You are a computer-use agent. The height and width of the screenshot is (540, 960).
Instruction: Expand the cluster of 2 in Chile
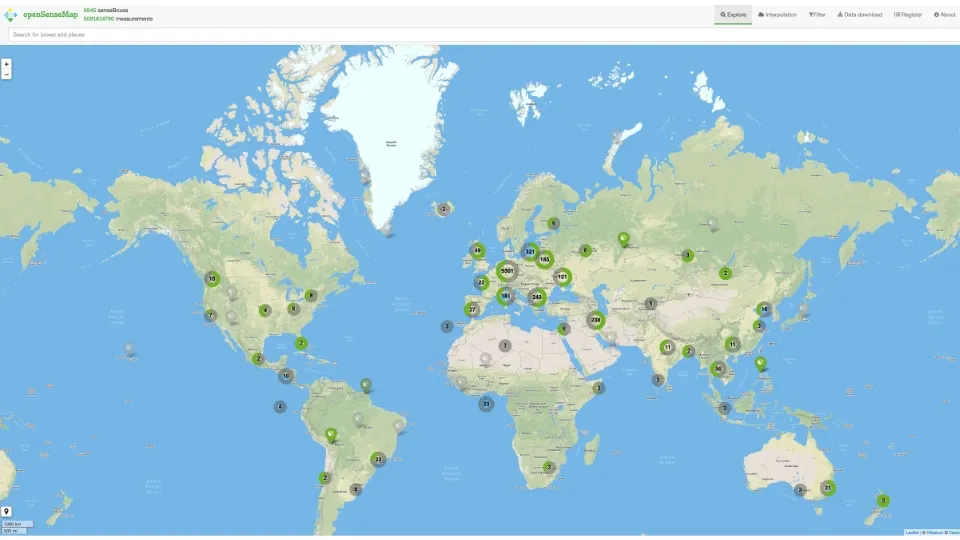(325, 478)
